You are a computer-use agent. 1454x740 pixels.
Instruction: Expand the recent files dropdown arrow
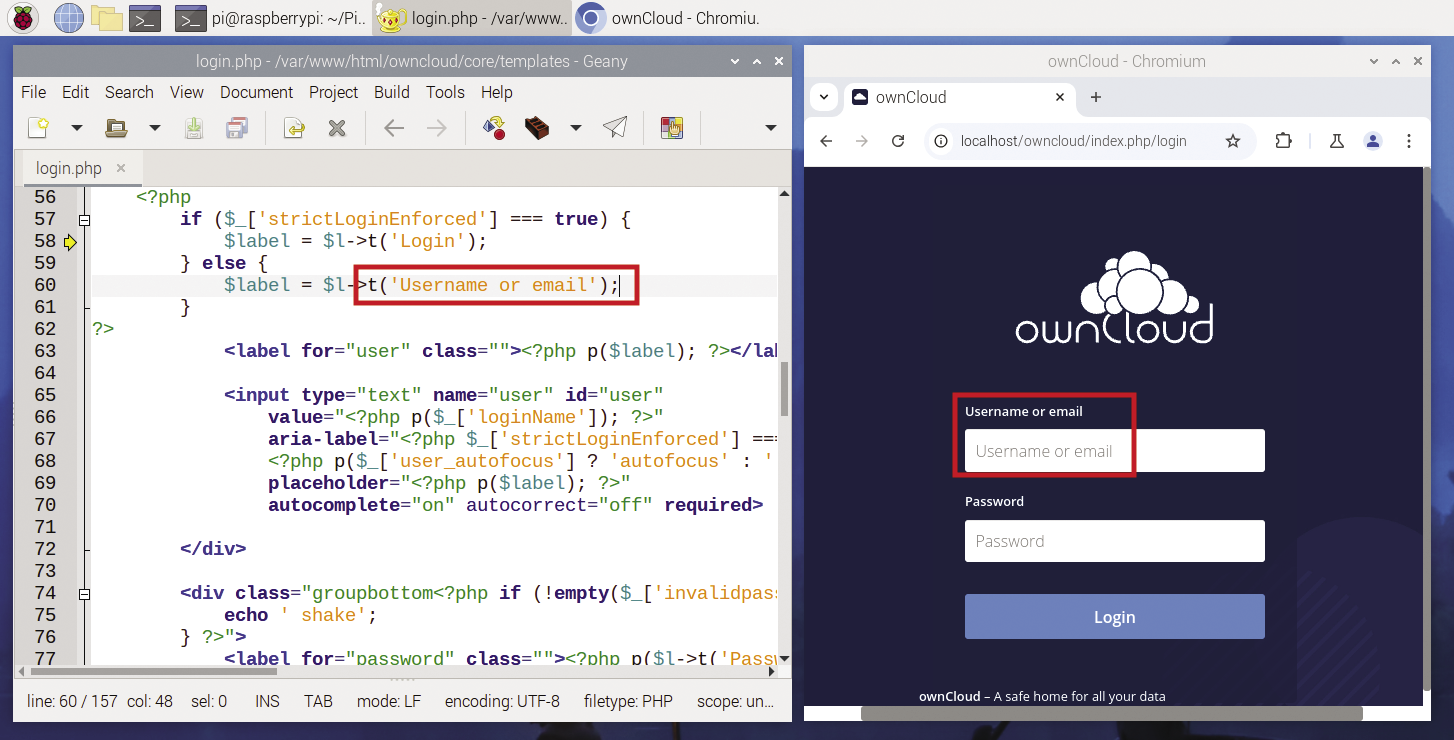[x=154, y=128]
